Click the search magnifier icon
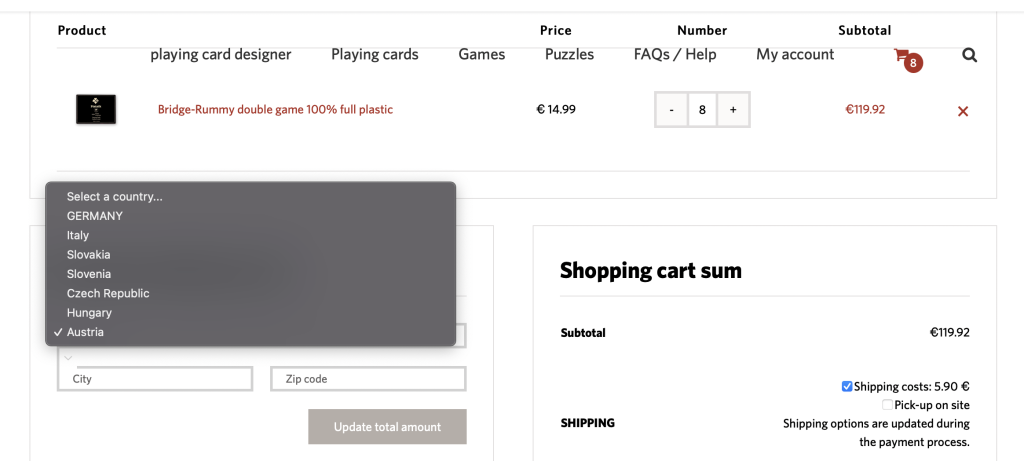The width and height of the screenshot is (1024, 461). coord(970,56)
